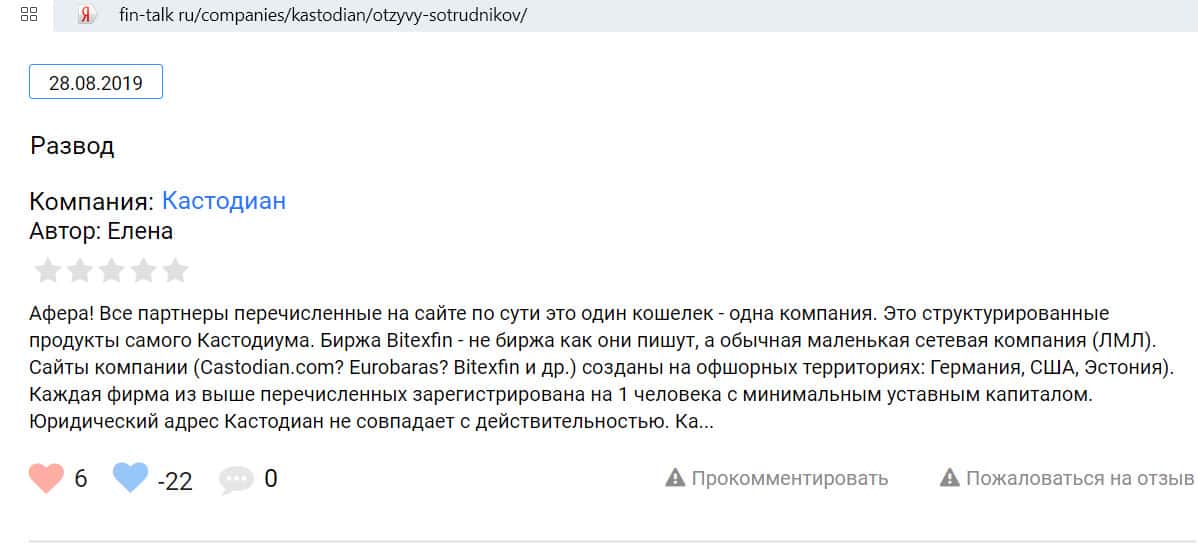Click the 28.08.2019 date badge

tap(96, 83)
